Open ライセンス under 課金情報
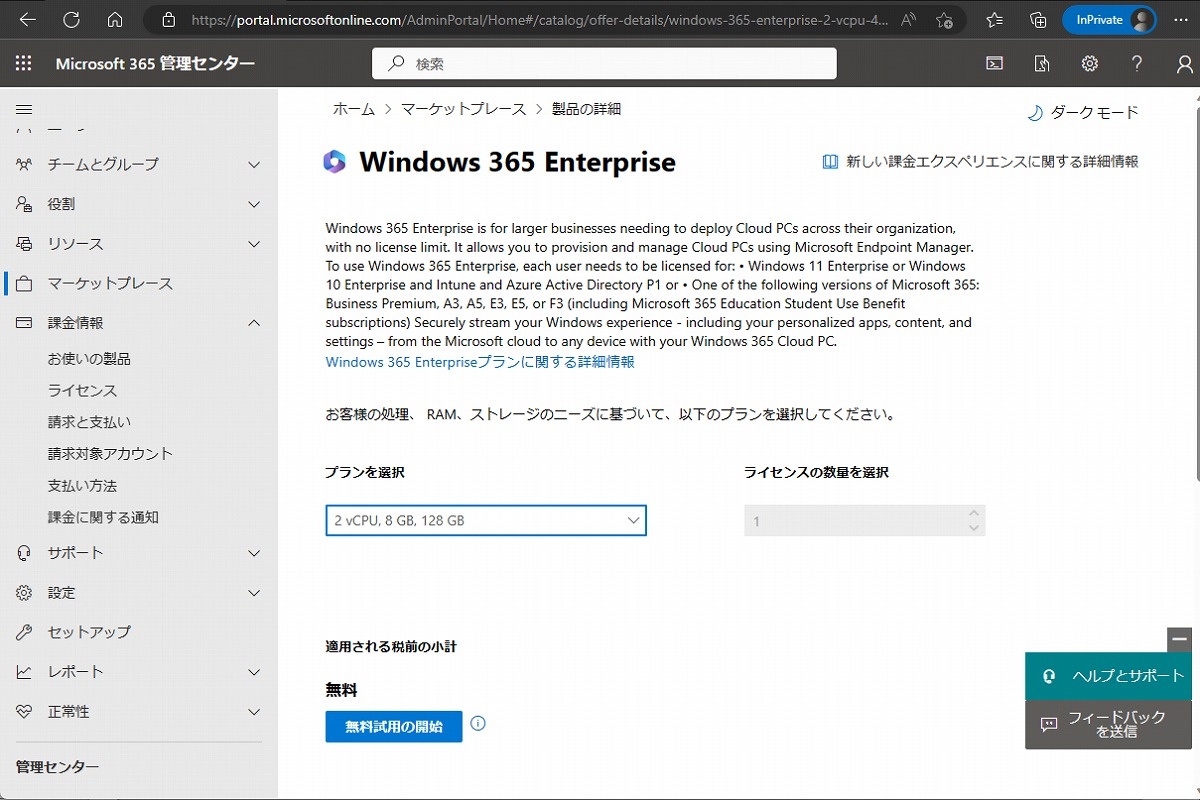This screenshot has height=800, width=1200. pyautogui.click(x=82, y=390)
